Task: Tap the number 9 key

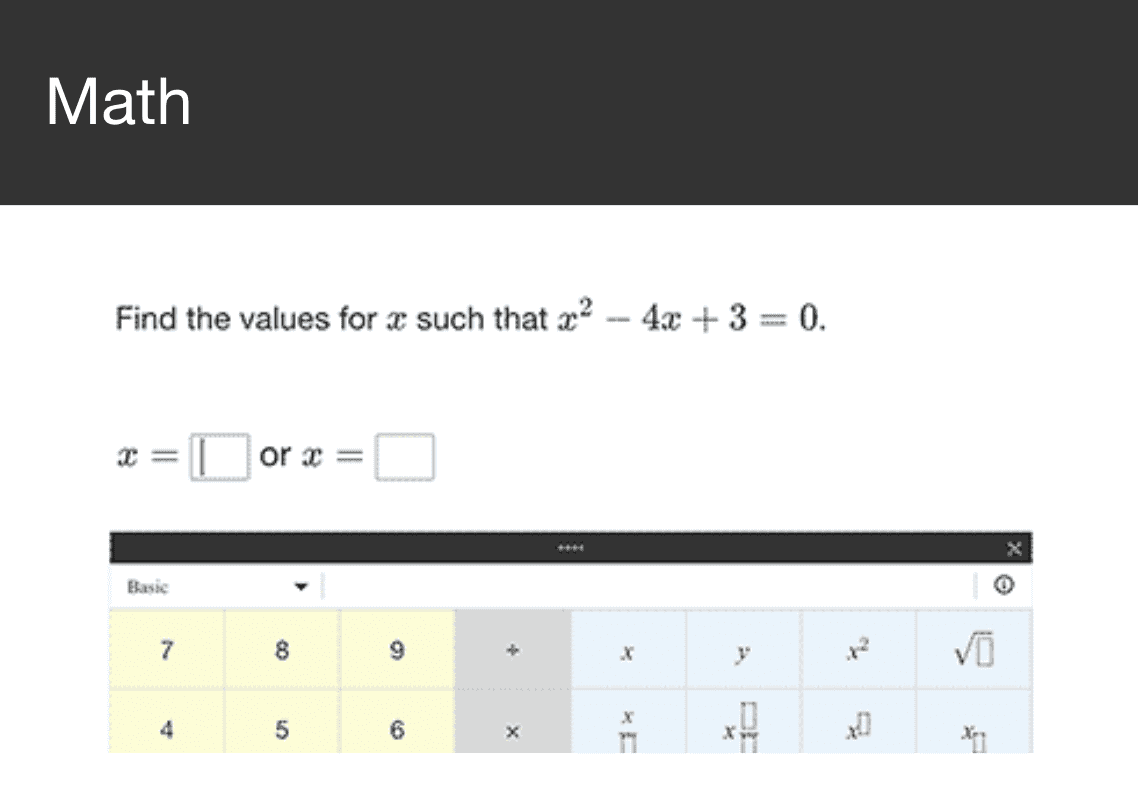Action: click(397, 651)
